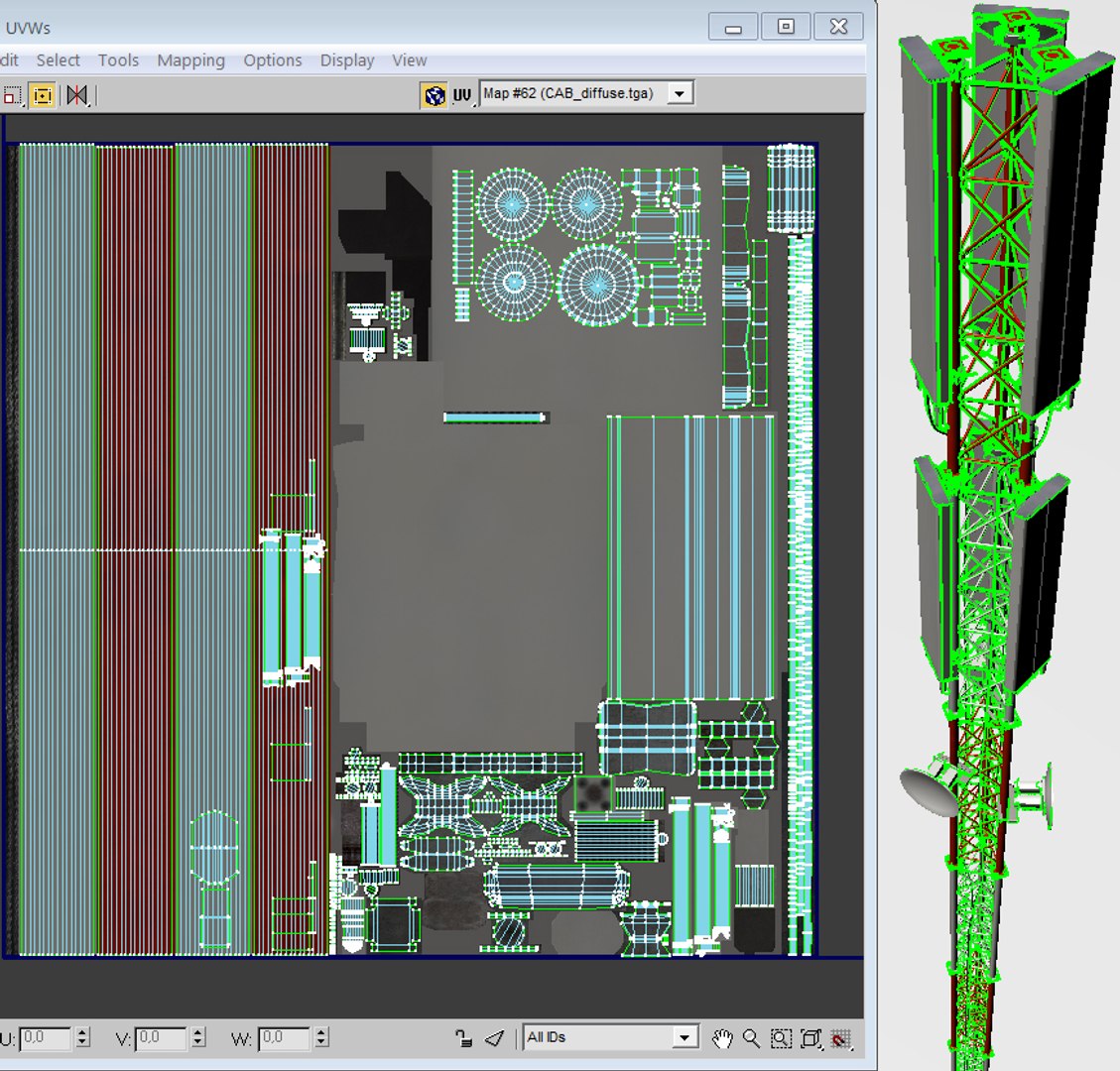
Task: Click the Zoom Extents icon
Action: [x=810, y=1039]
